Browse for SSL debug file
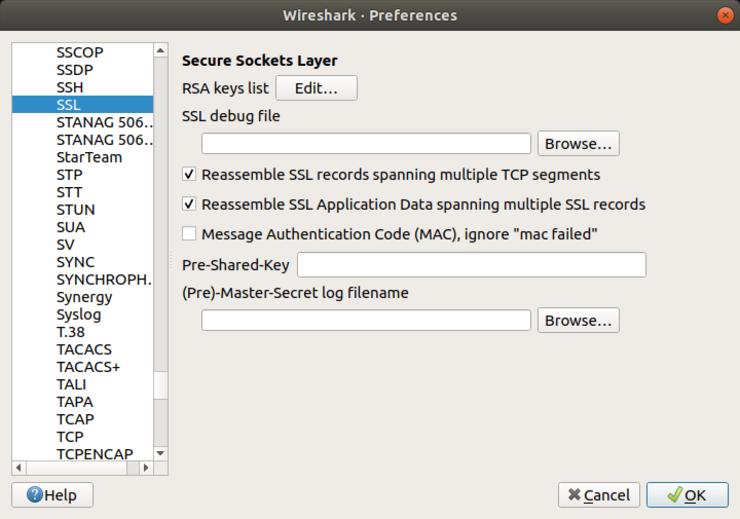740x519 pixels. tap(578, 144)
